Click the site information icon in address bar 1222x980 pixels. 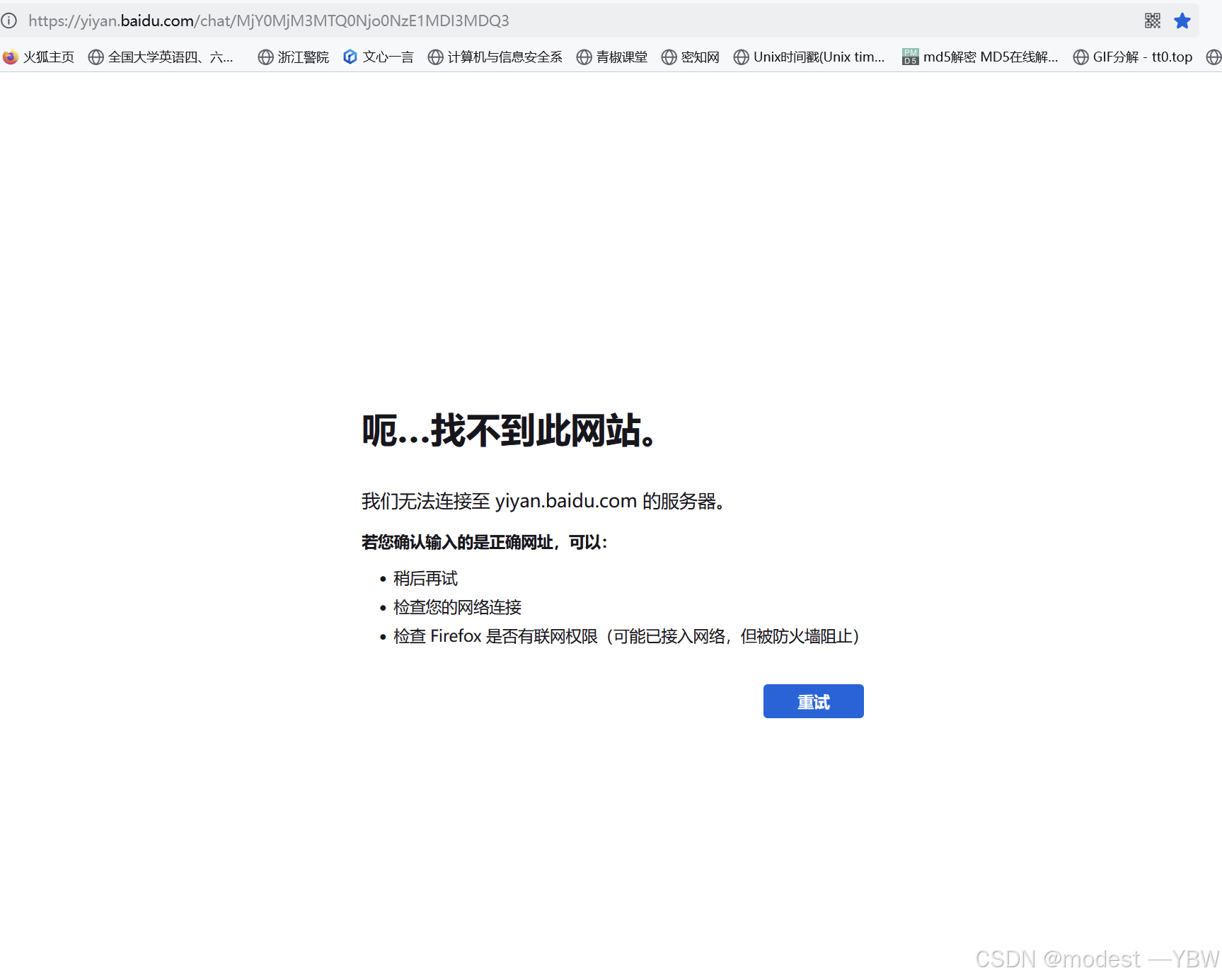coord(8,21)
